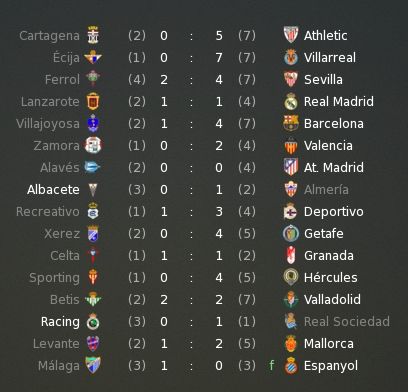Image resolution: width=408 pixels, height=392 pixels.
Task: Open the Real Sociedad team link
Action: (347, 321)
